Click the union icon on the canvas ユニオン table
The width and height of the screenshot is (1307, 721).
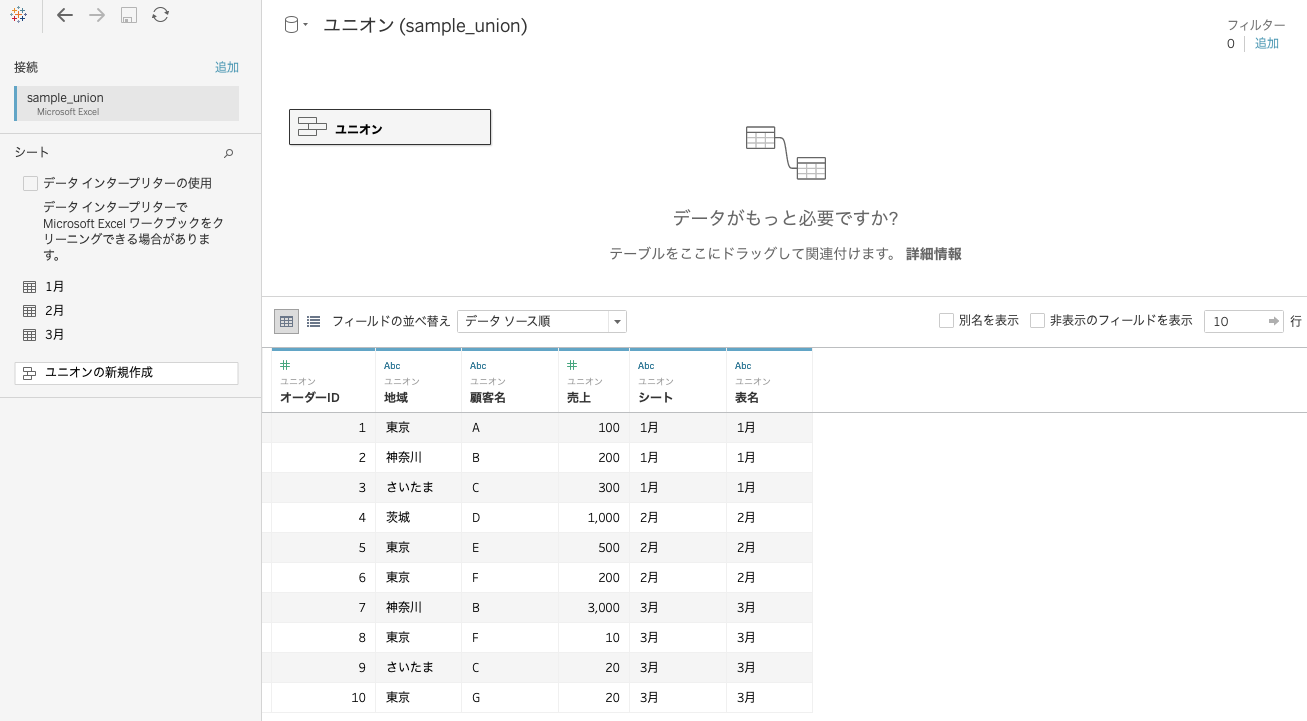pos(312,127)
